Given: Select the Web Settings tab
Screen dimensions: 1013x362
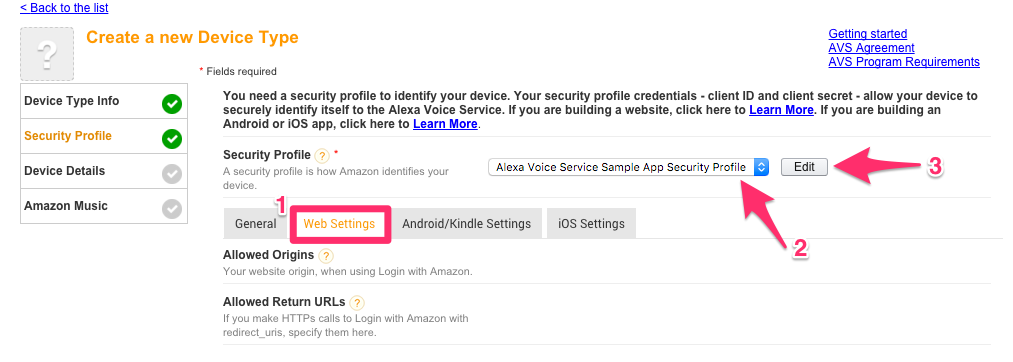Looking at the screenshot, I should (339, 224).
